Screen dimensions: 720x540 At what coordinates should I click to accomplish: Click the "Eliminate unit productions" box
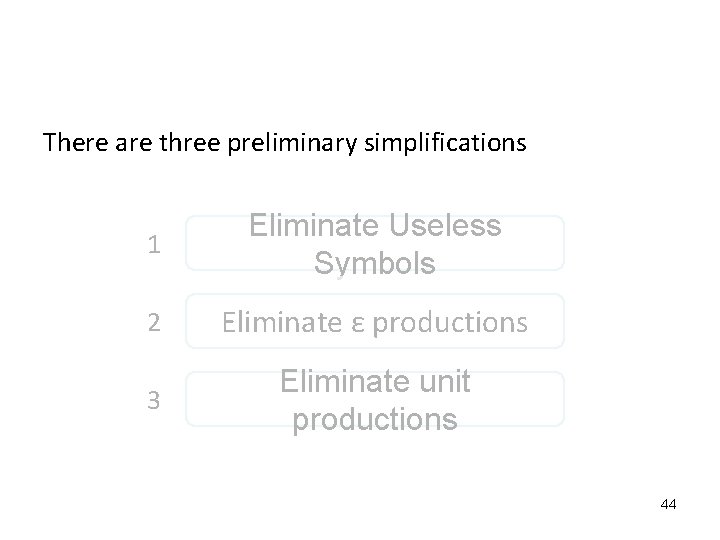[x=375, y=400]
